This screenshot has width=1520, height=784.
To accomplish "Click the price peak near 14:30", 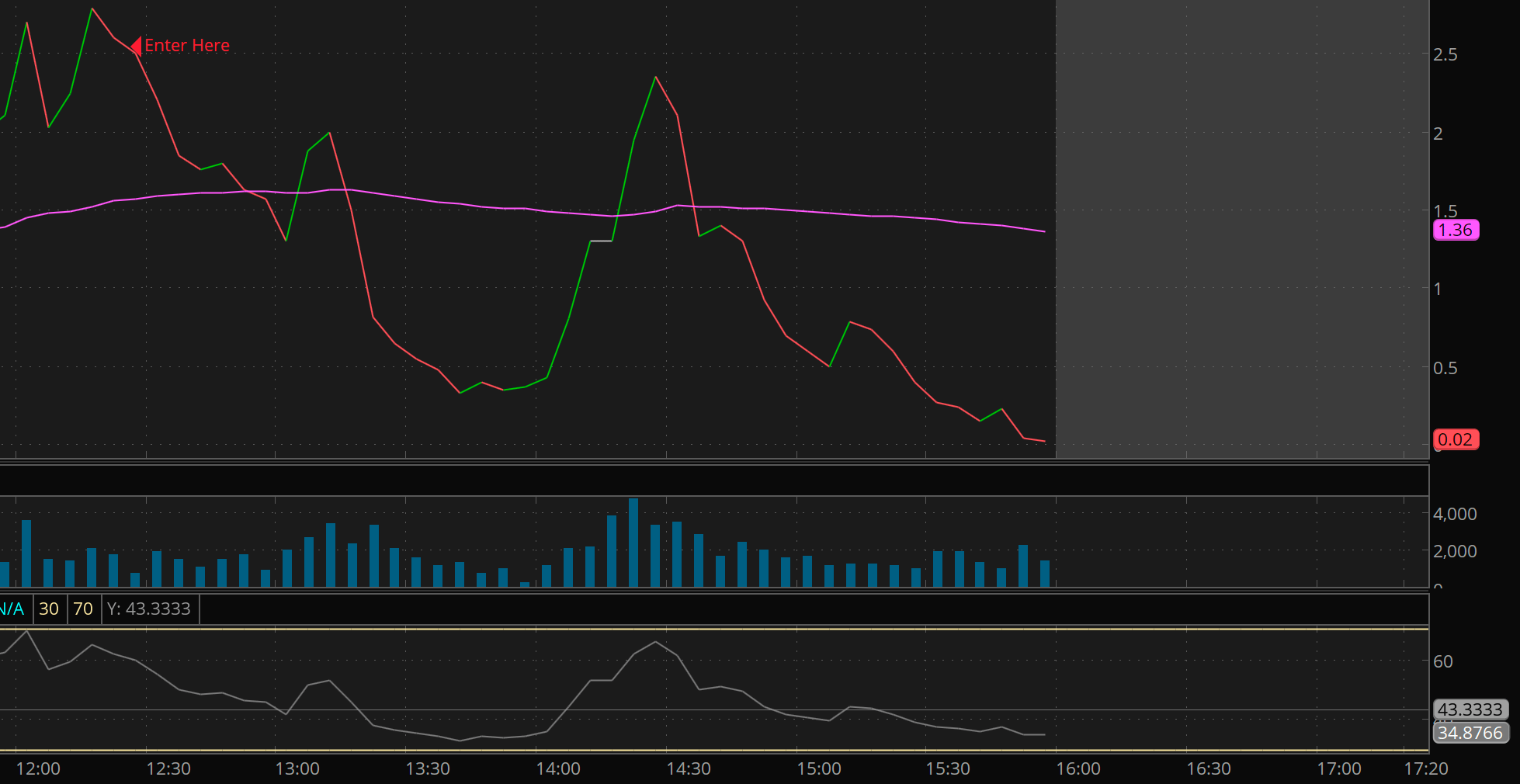I will (x=655, y=77).
